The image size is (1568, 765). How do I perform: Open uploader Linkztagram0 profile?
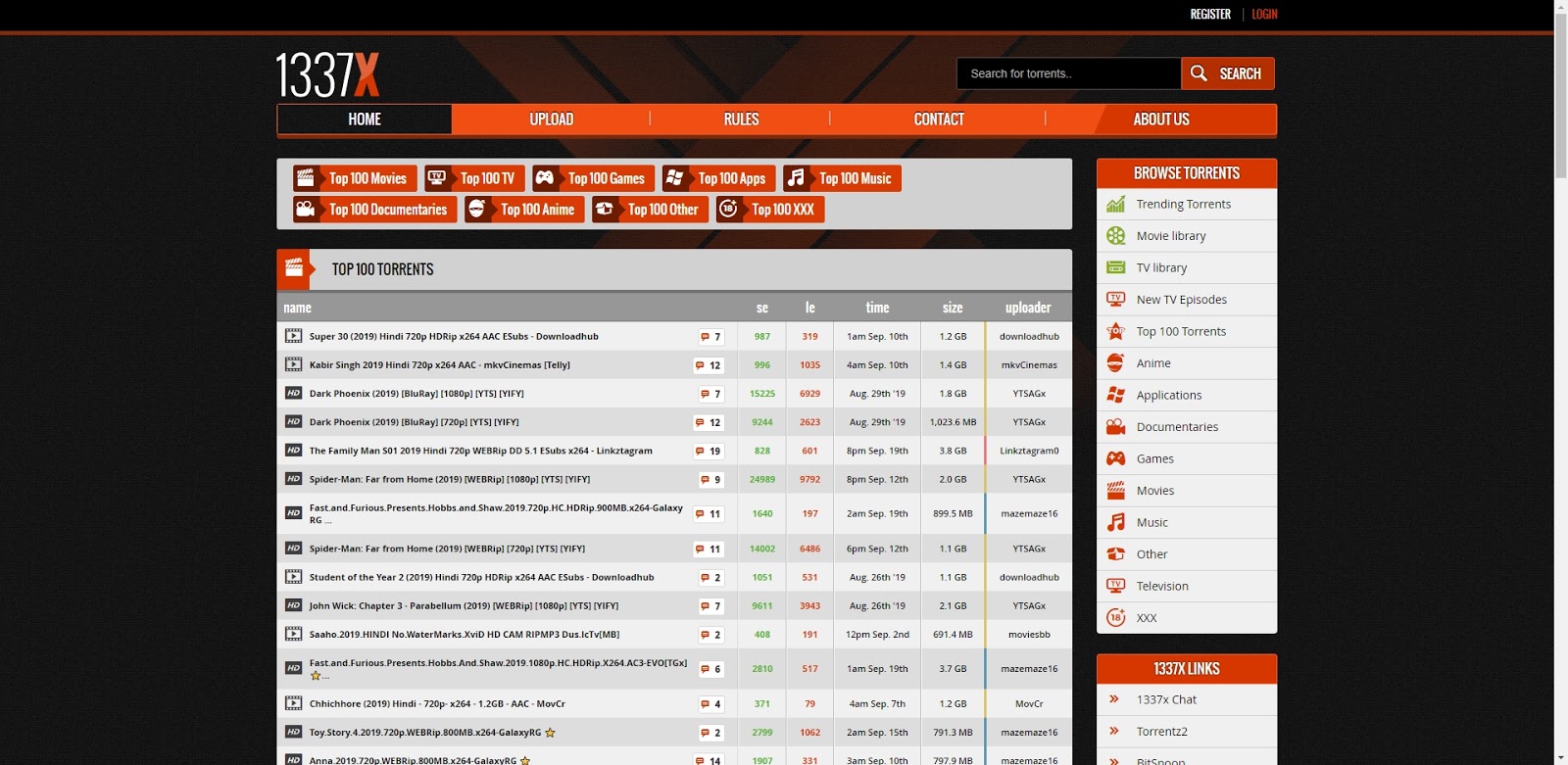coord(1029,452)
